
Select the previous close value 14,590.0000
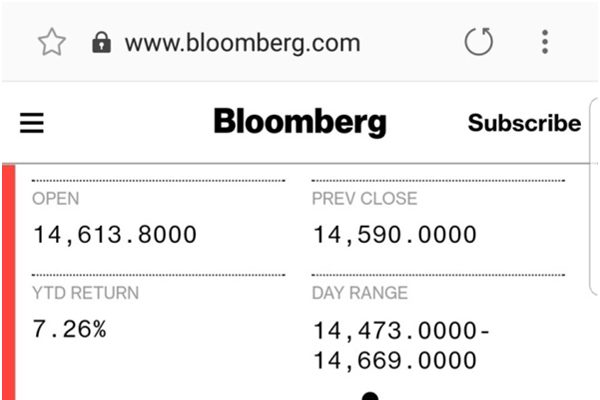tap(395, 235)
